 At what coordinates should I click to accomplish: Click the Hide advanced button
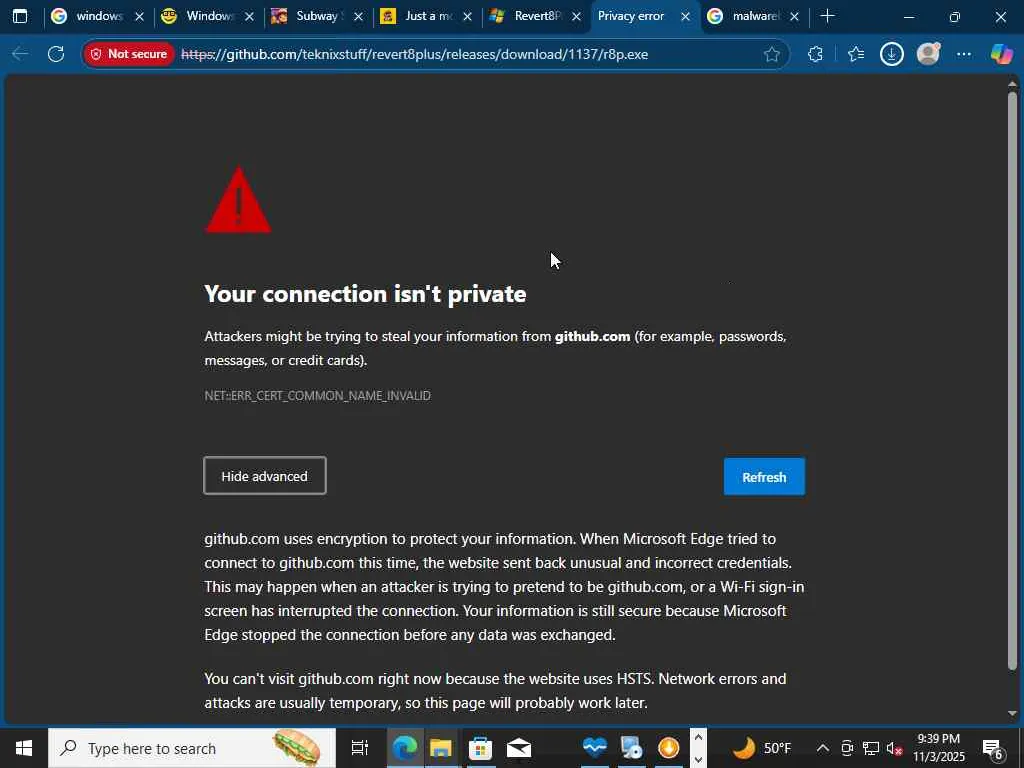[264, 476]
